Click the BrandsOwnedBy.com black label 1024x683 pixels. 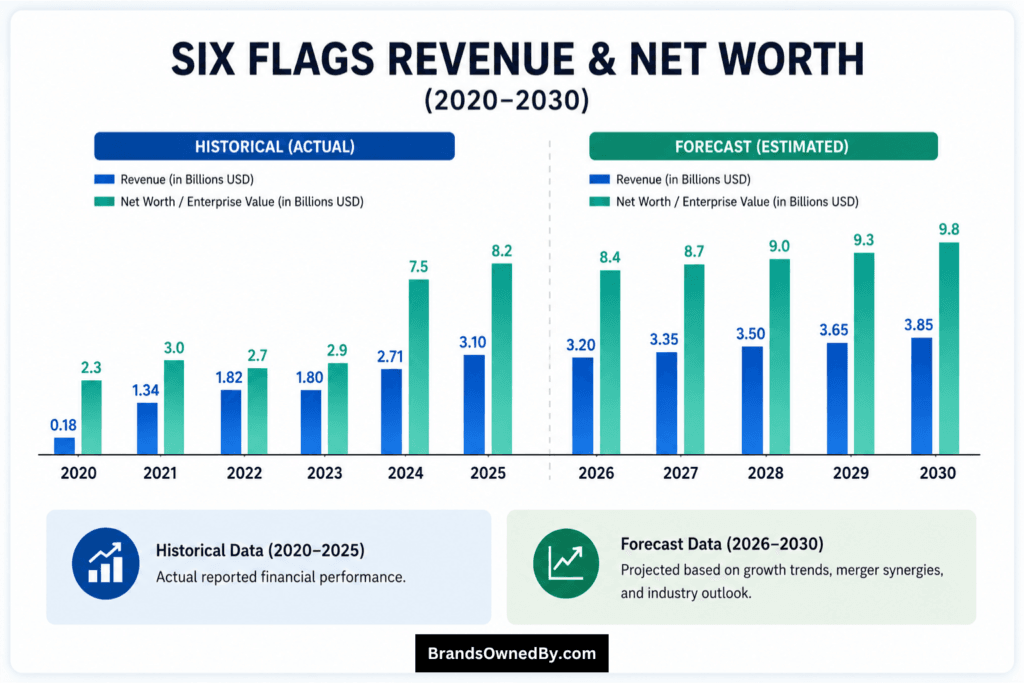[511, 653]
